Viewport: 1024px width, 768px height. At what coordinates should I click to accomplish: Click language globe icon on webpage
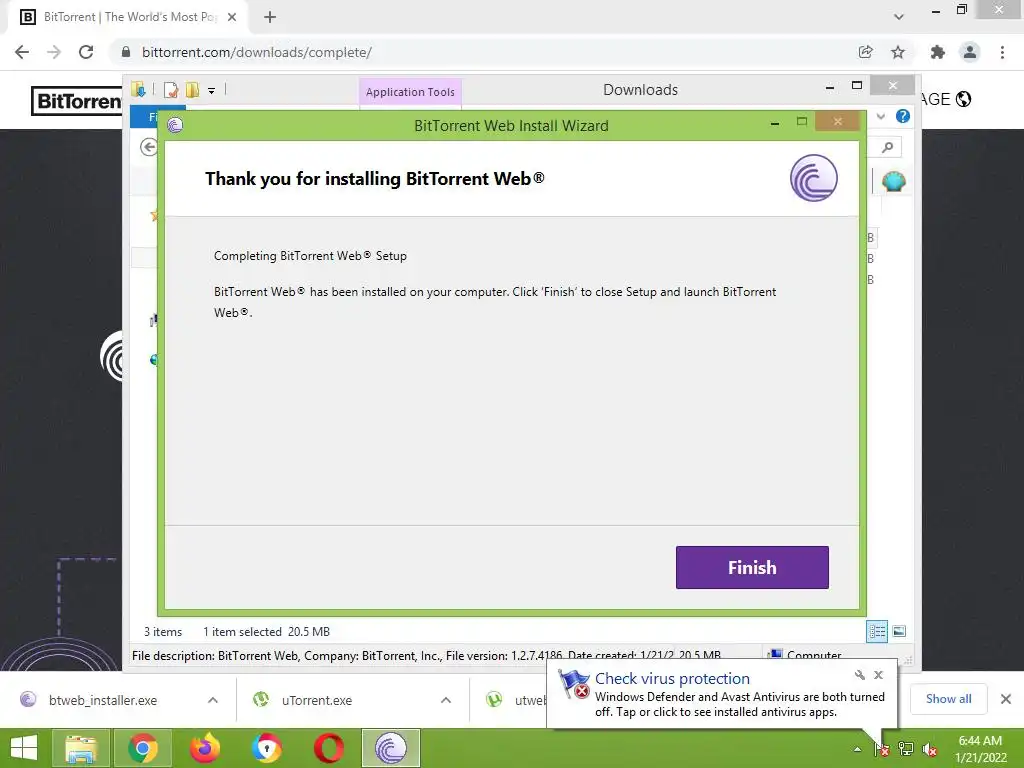[963, 99]
